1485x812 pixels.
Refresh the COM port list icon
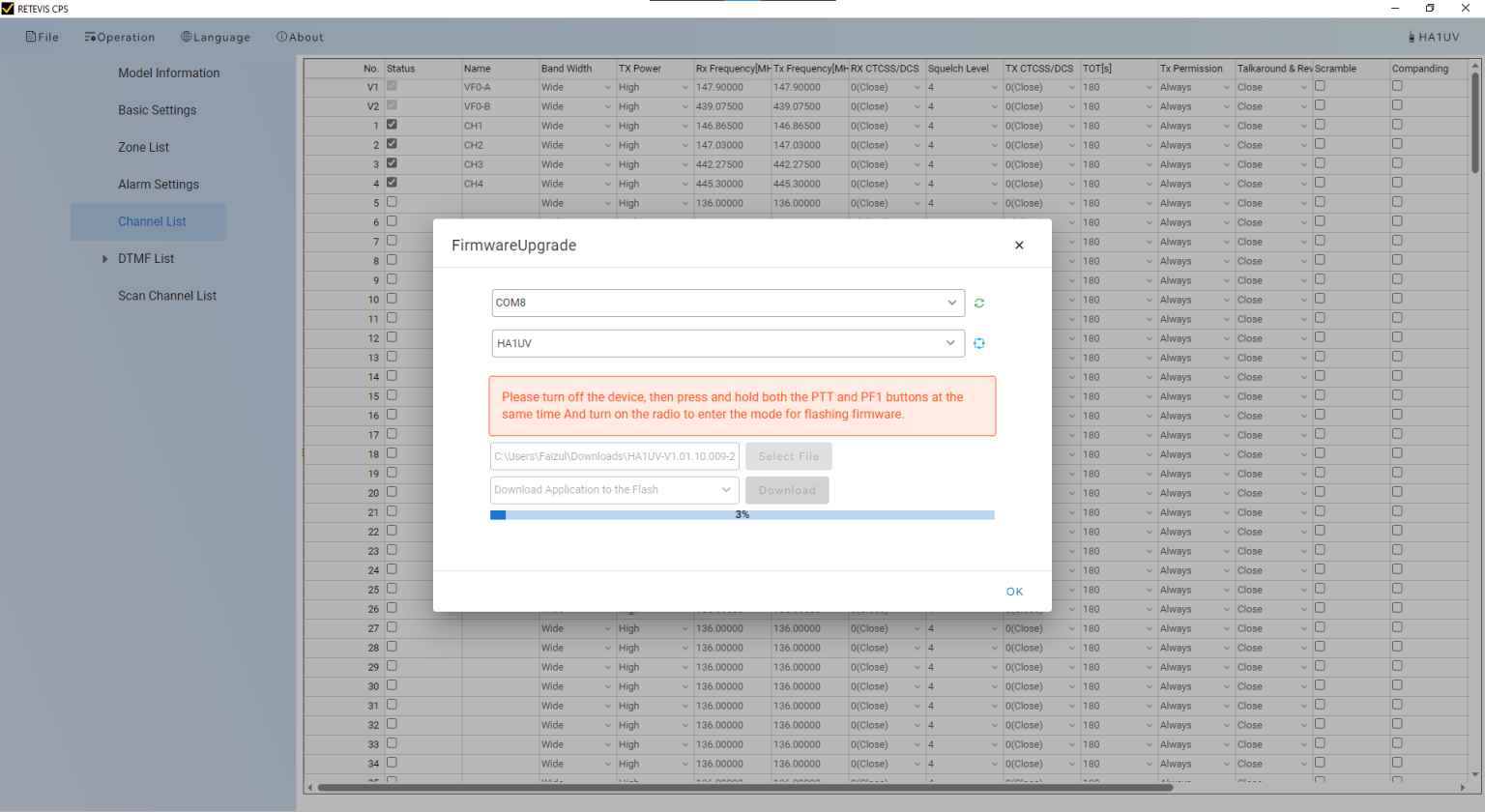click(979, 303)
